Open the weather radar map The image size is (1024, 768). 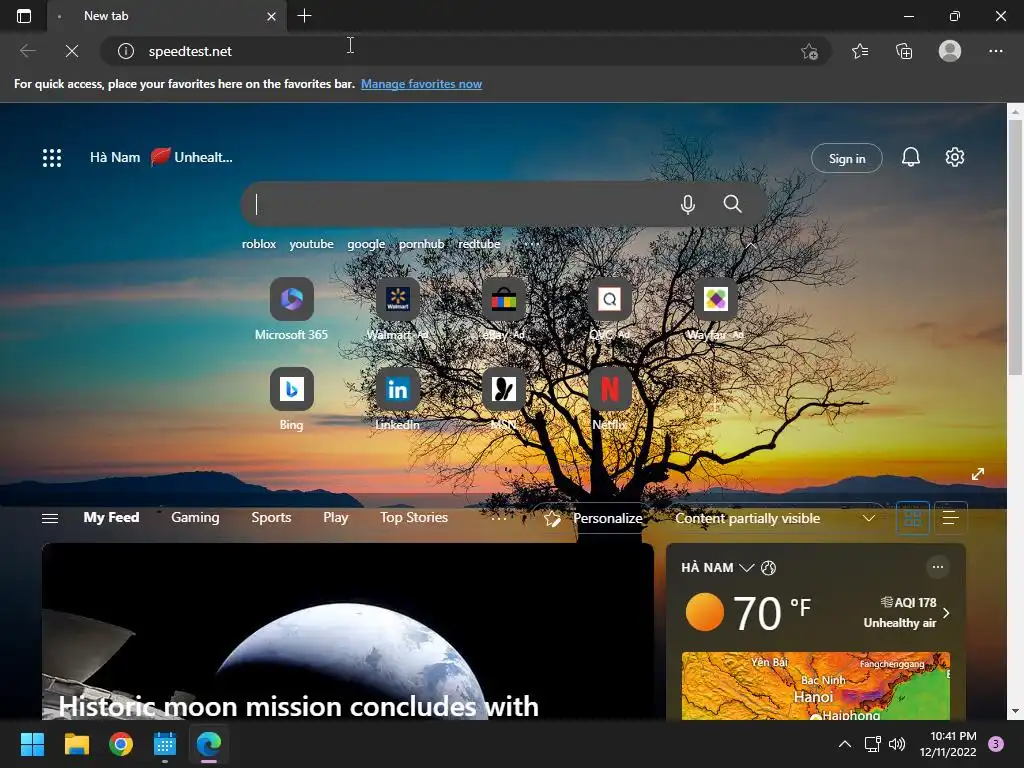[816, 686]
